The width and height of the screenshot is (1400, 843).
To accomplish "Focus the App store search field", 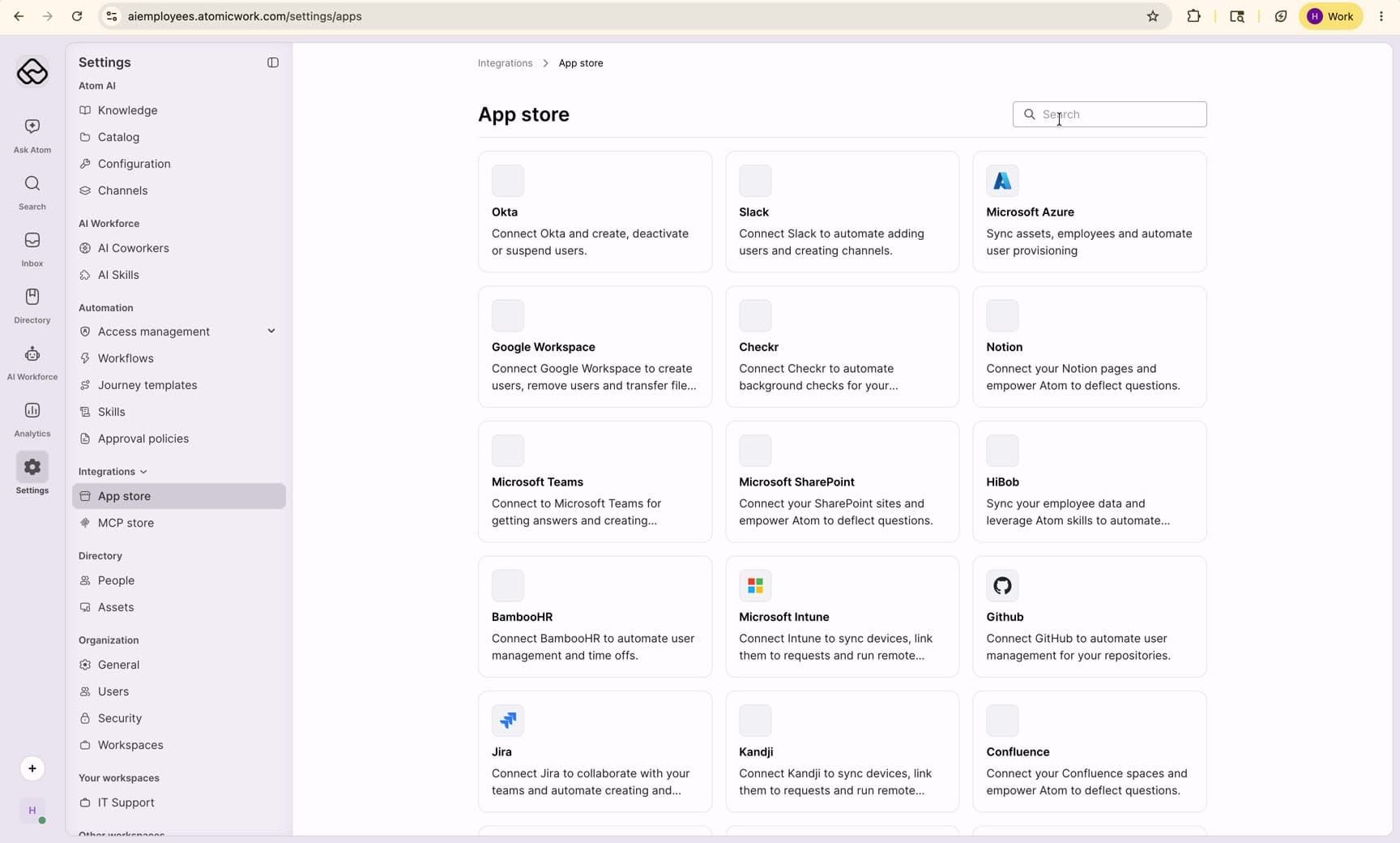I will [1109, 114].
